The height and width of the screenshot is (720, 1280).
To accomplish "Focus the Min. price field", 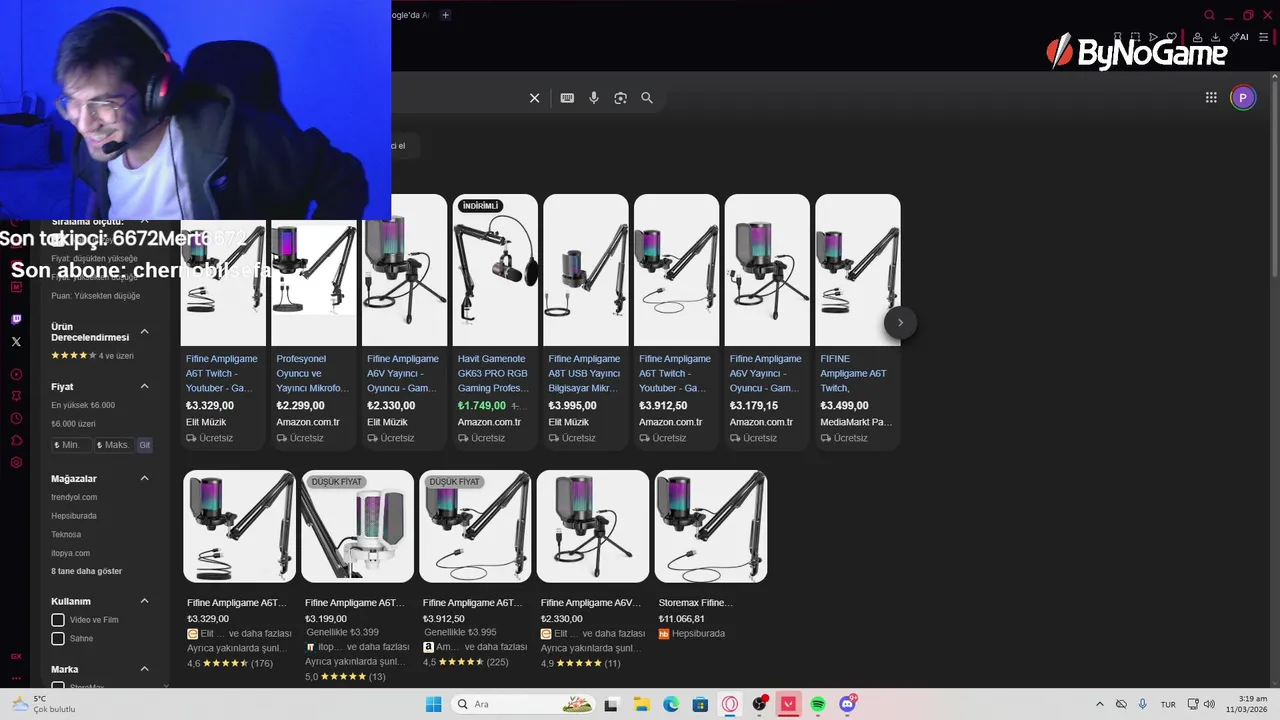I will pos(72,445).
